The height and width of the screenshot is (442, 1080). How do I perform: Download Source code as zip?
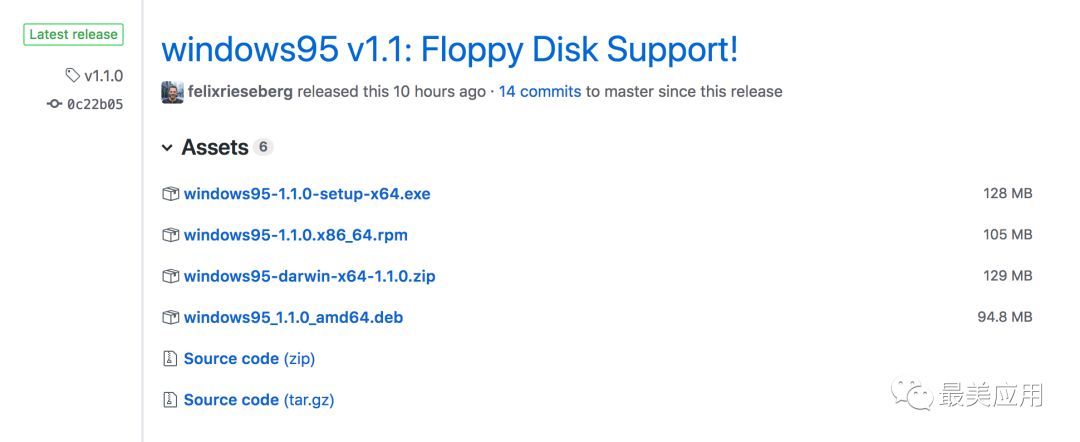point(249,359)
